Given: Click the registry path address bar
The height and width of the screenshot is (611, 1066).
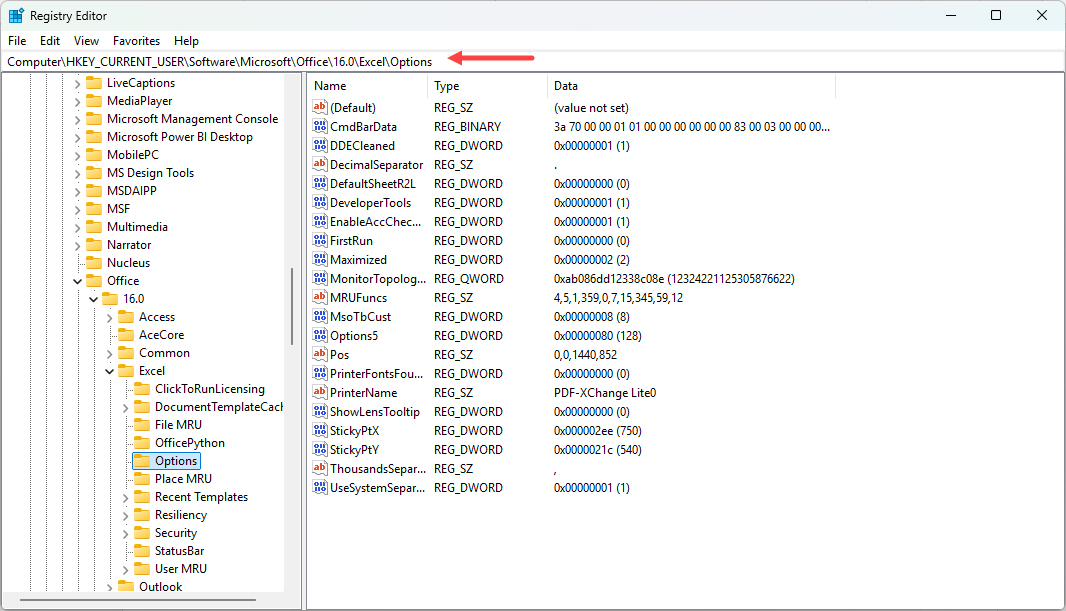Looking at the screenshot, I should [533, 62].
